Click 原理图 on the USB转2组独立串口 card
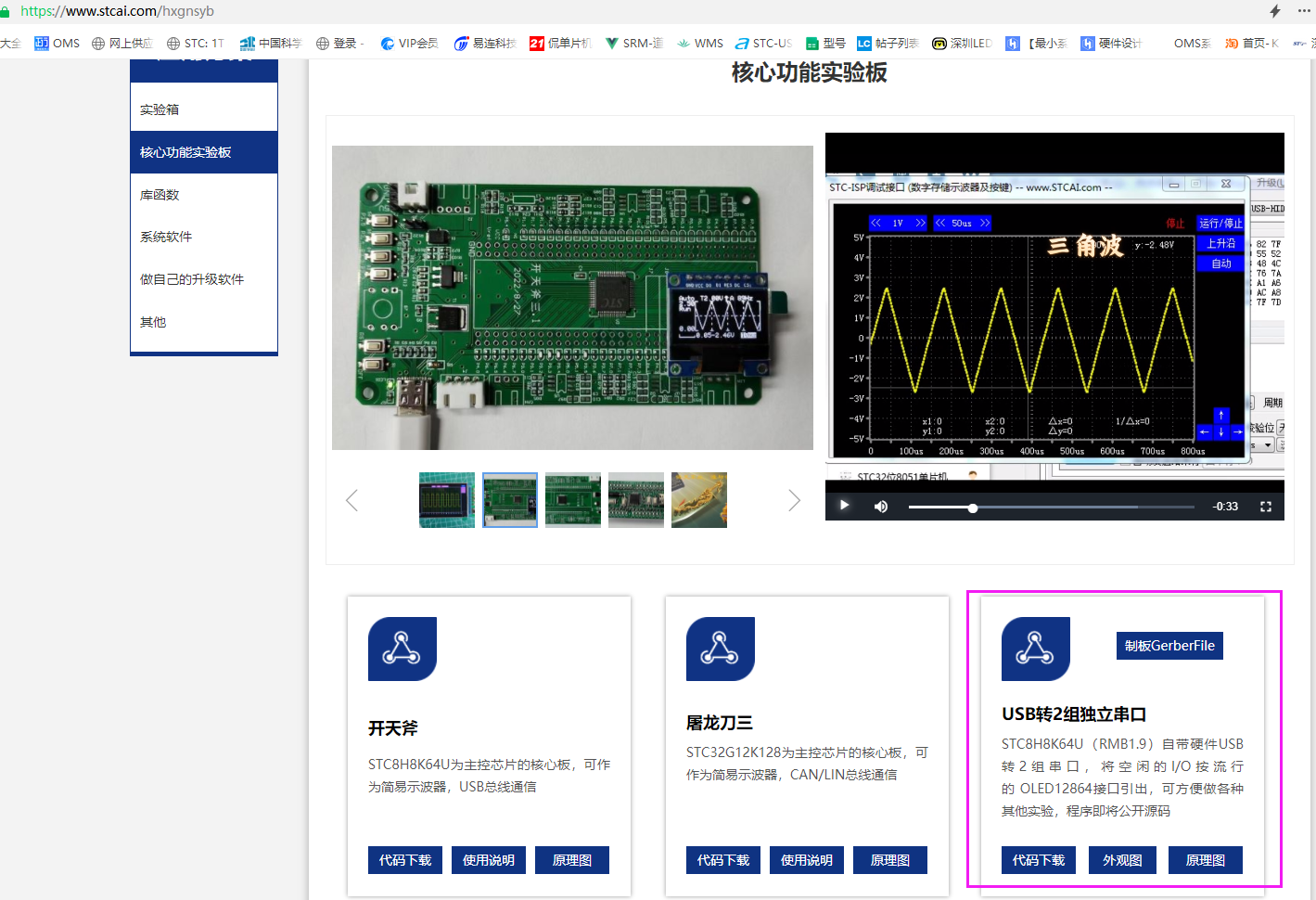Screen dimensions: 1316x900 tap(1206, 860)
